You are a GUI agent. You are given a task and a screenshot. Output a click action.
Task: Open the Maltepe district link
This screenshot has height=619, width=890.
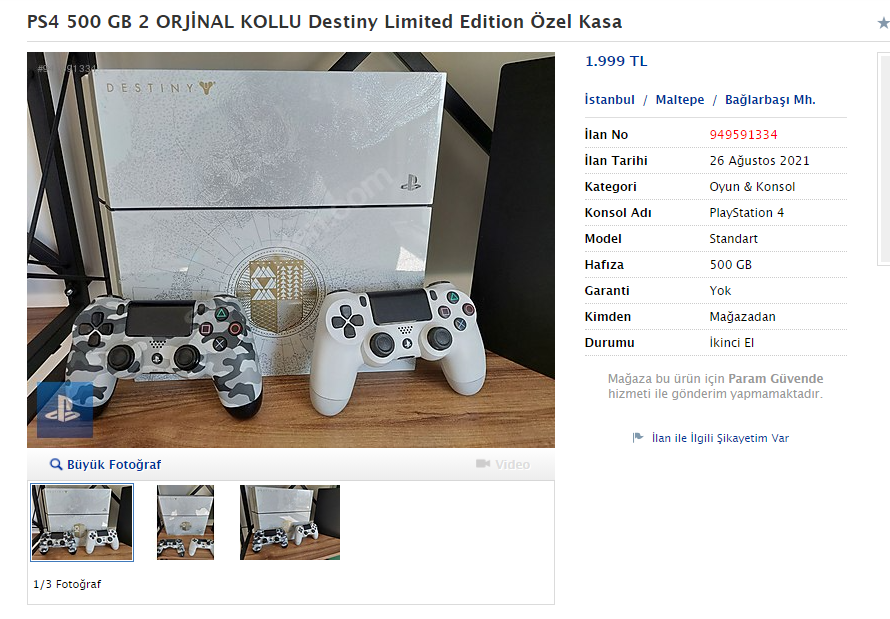coord(679,100)
